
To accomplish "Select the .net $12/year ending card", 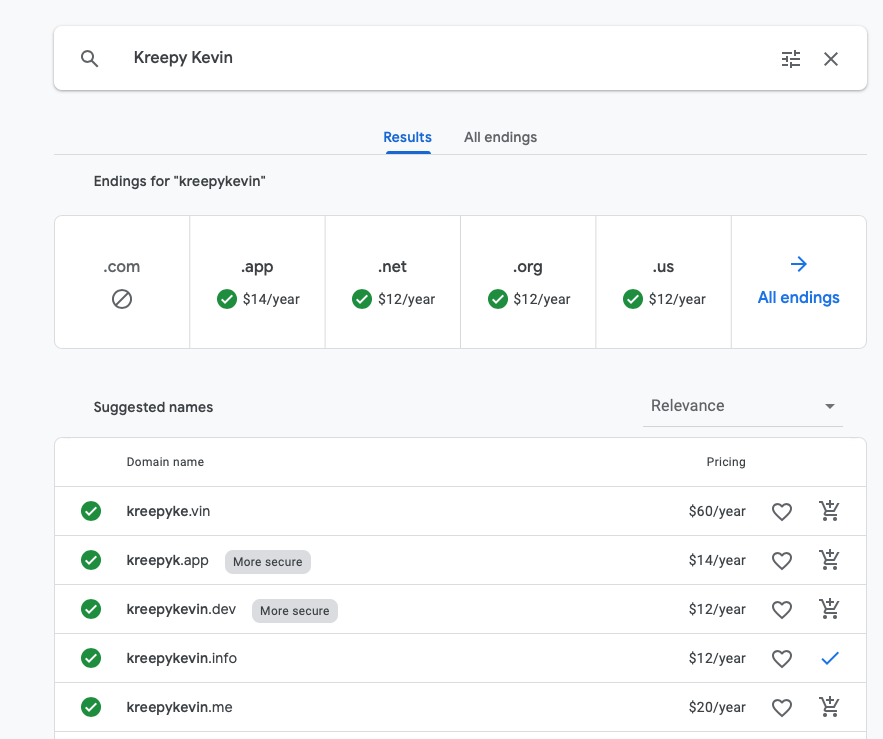I will tap(393, 282).
